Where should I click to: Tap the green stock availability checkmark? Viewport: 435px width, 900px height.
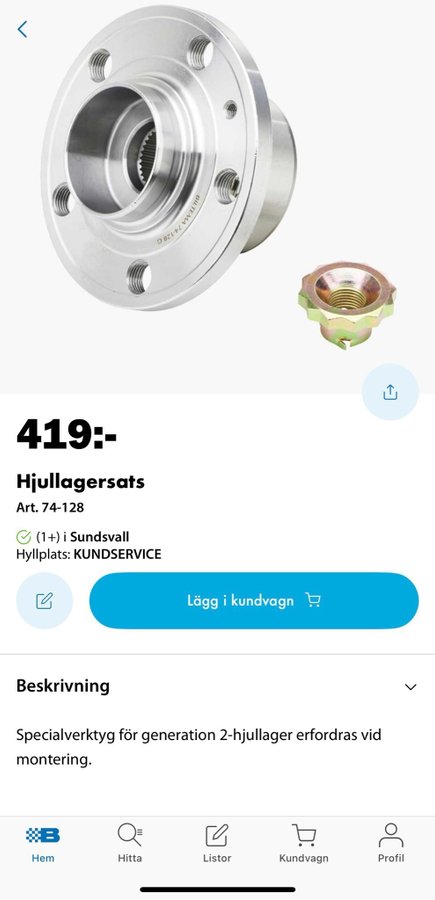point(24,537)
